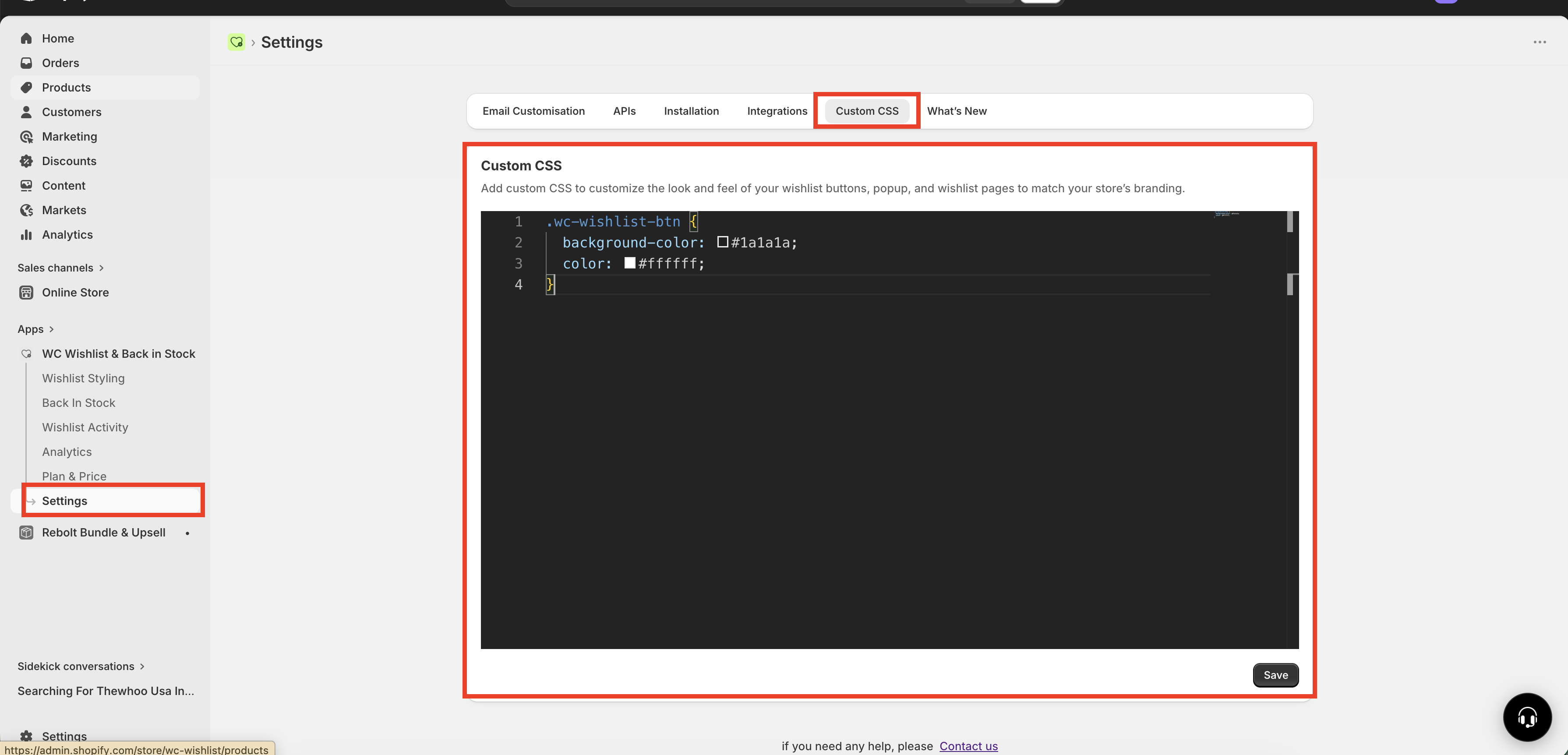This screenshot has width=1568, height=755.
Task: Click line number 3 in editor gutter
Action: click(519, 264)
